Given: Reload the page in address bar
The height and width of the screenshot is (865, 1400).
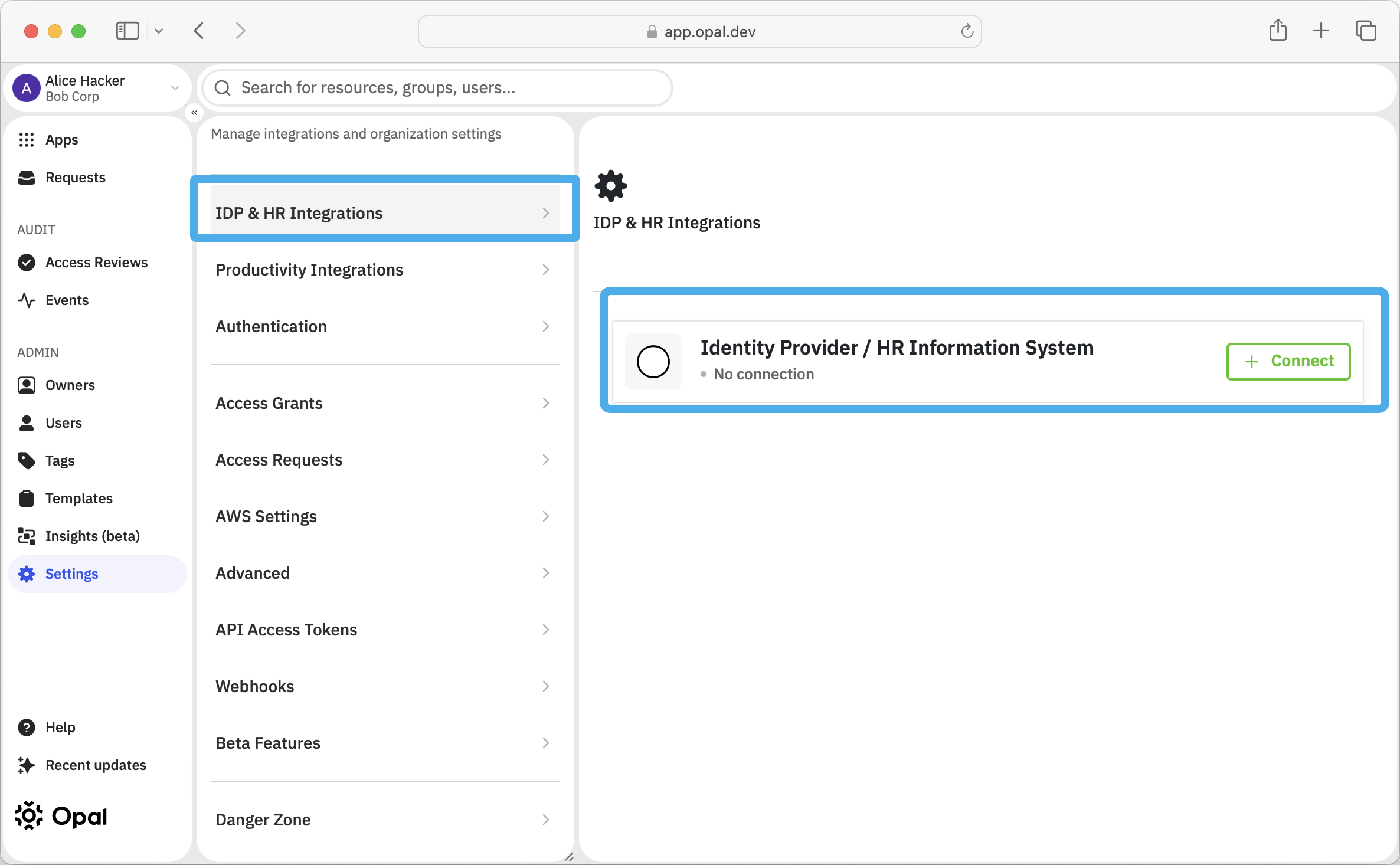Looking at the screenshot, I should pyautogui.click(x=967, y=31).
